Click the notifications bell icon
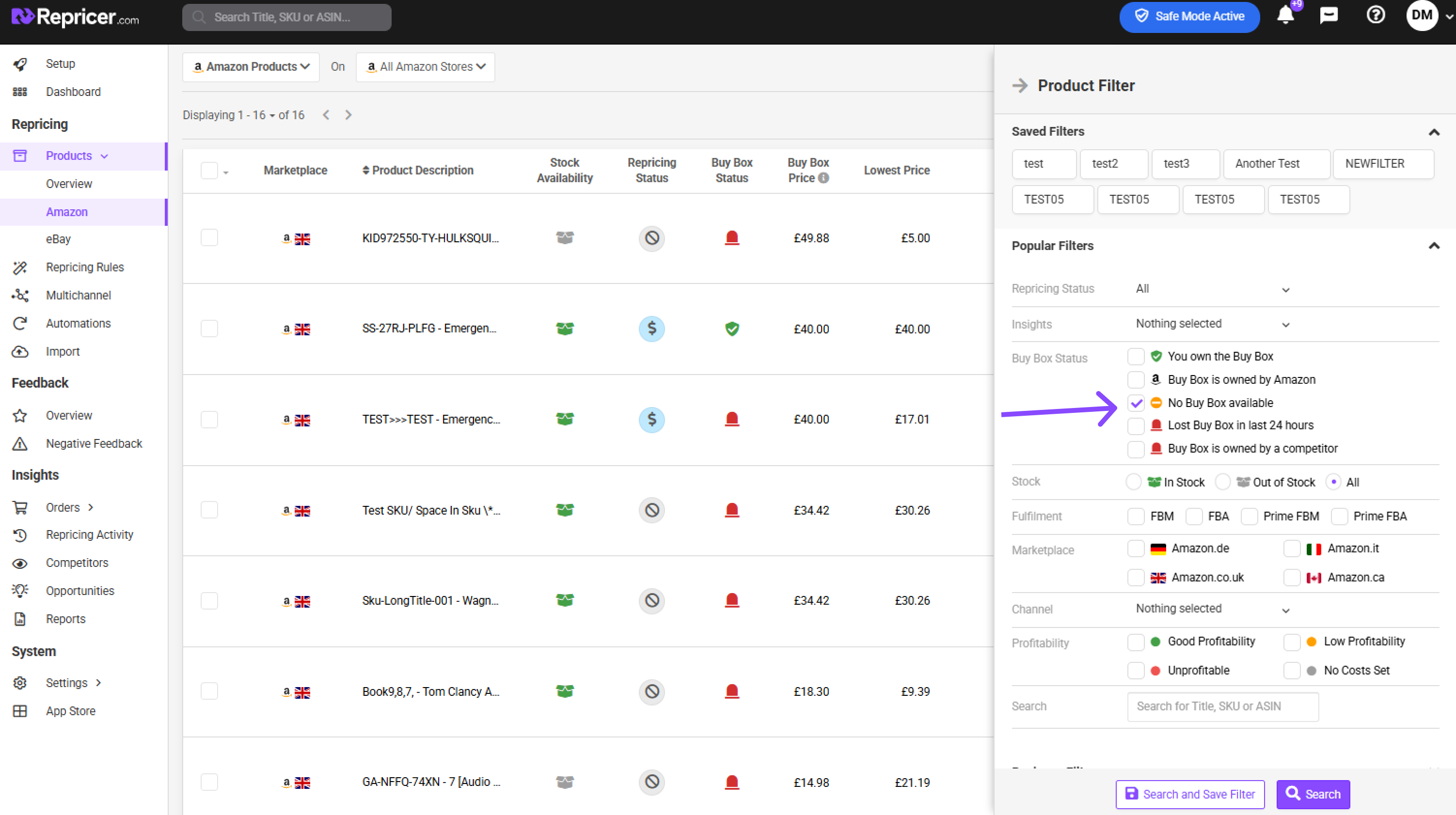Image resolution: width=1456 pixels, height=815 pixels. click(x=1285, y=15)
